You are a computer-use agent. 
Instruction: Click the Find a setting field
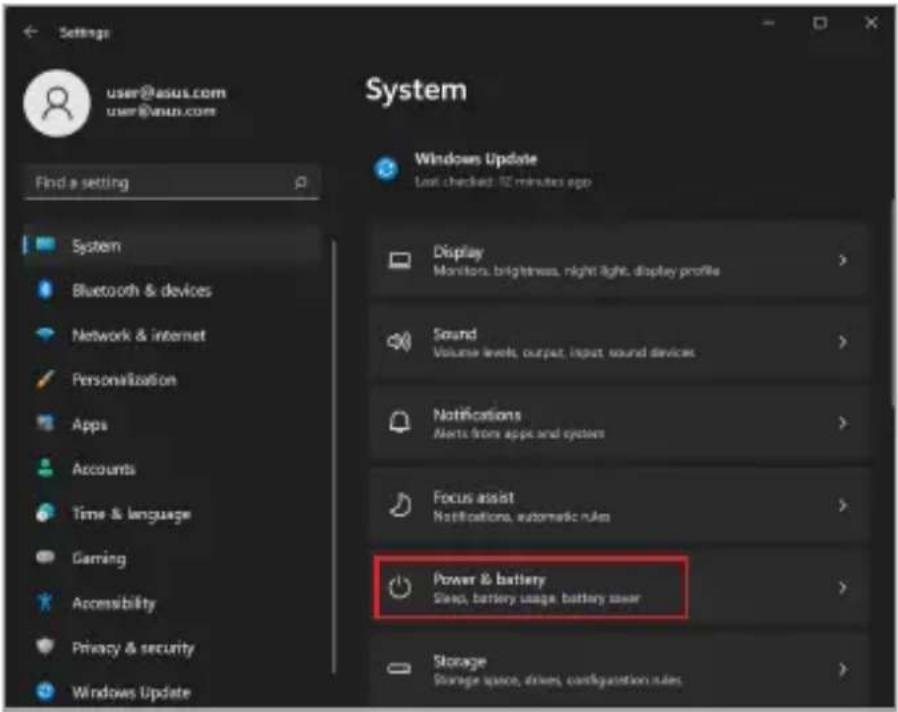click(x=171, y=183)
